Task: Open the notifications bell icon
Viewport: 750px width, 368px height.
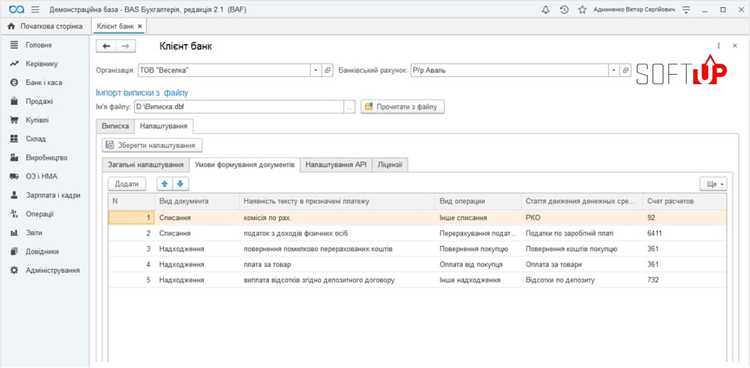Action: tap(546, 10)
